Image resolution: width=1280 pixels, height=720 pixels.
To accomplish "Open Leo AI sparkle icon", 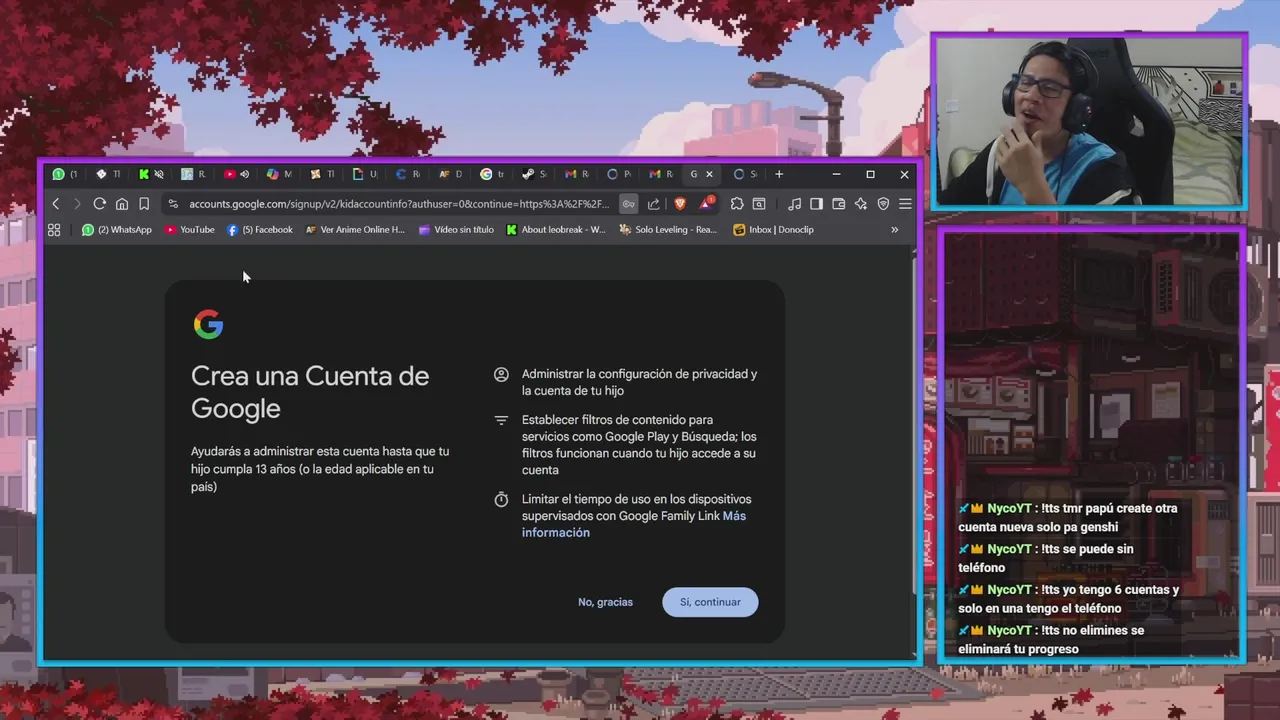I will (860, 204).
